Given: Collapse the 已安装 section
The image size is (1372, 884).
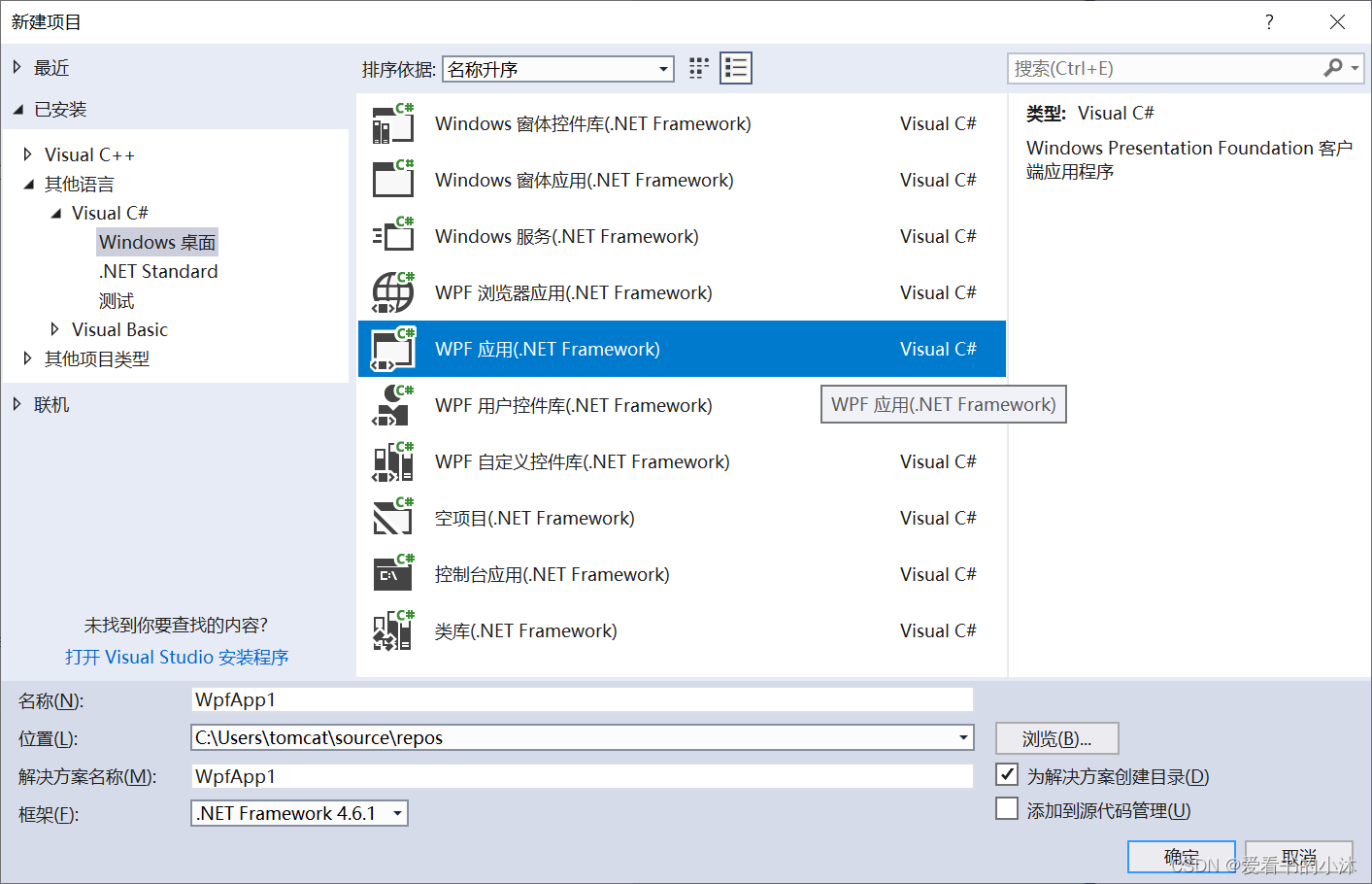Looking at the screenshot, I should pyautogui.click(x=17, y=110).
